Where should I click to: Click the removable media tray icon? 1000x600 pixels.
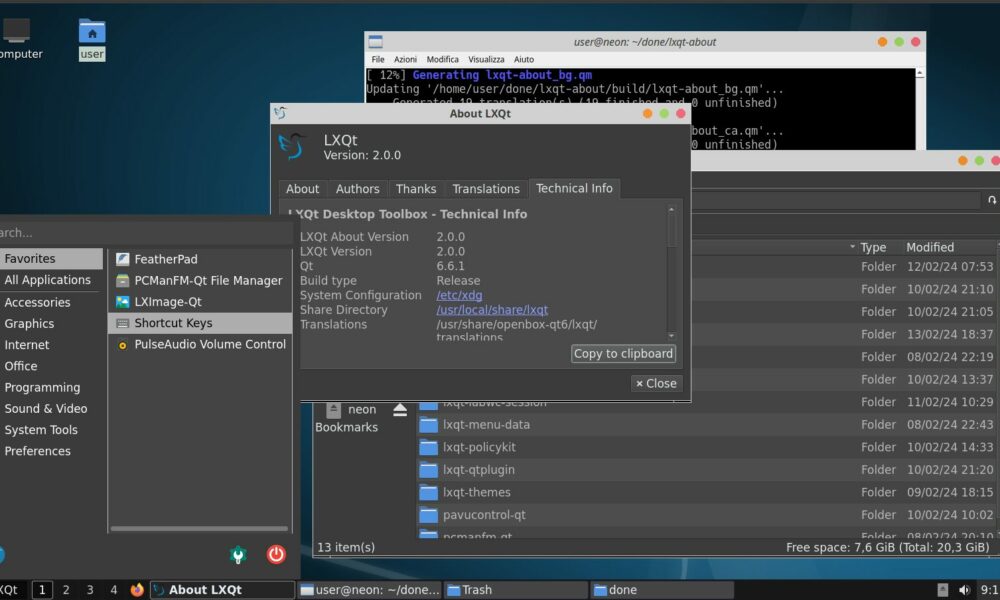[943, 590]
